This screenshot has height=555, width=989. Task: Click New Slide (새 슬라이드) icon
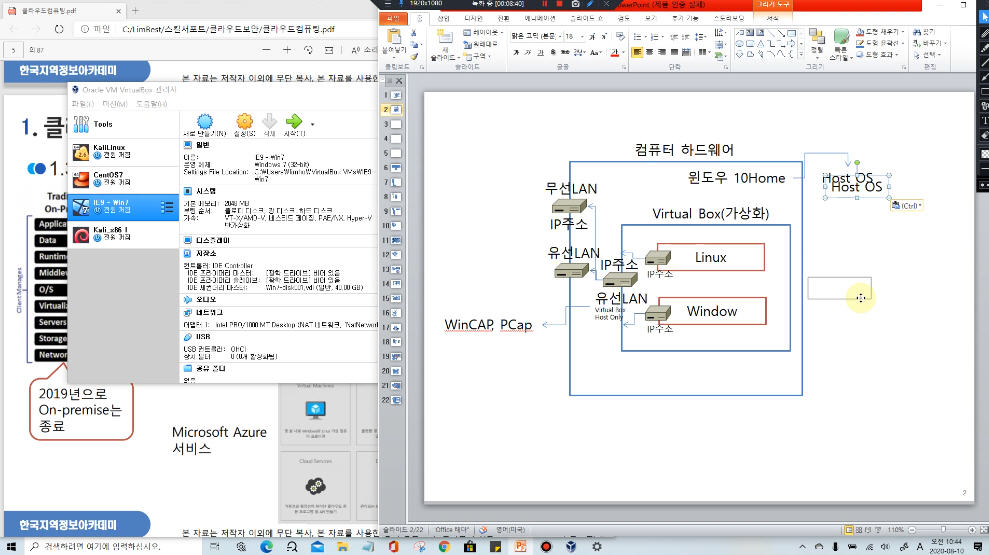[x=444, y=37]
